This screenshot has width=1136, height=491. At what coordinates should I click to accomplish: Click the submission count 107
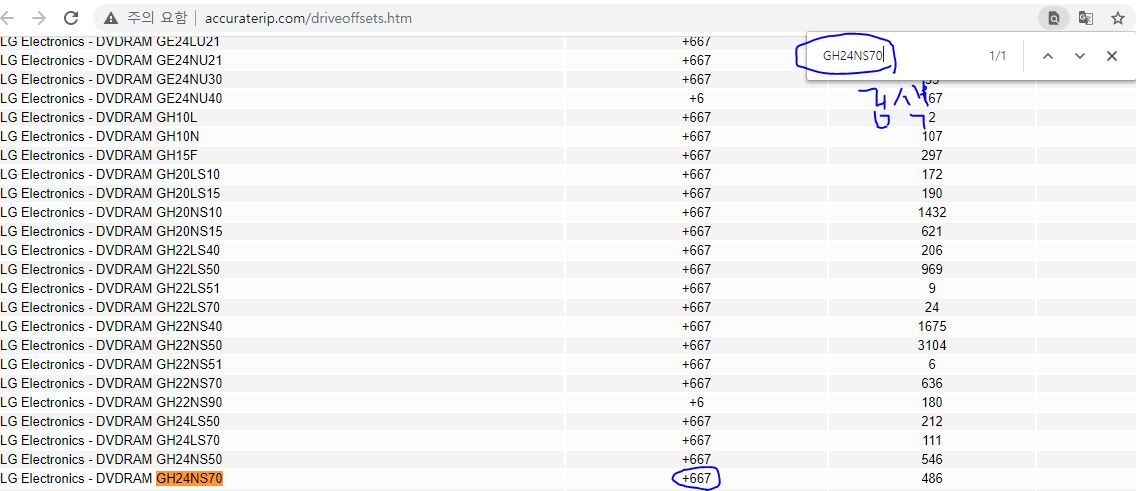pyautogui.click(x=932, y=136)
